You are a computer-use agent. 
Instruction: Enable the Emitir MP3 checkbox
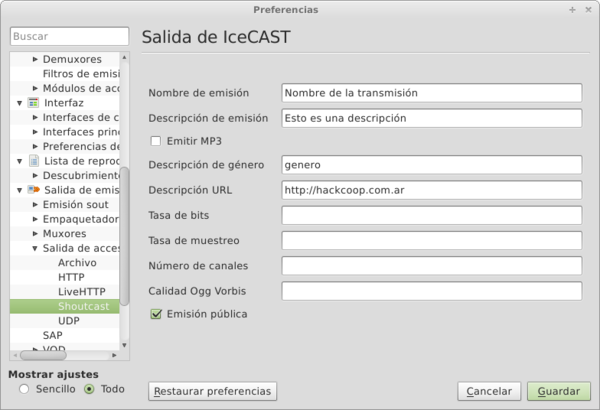(x=155, y=141)
